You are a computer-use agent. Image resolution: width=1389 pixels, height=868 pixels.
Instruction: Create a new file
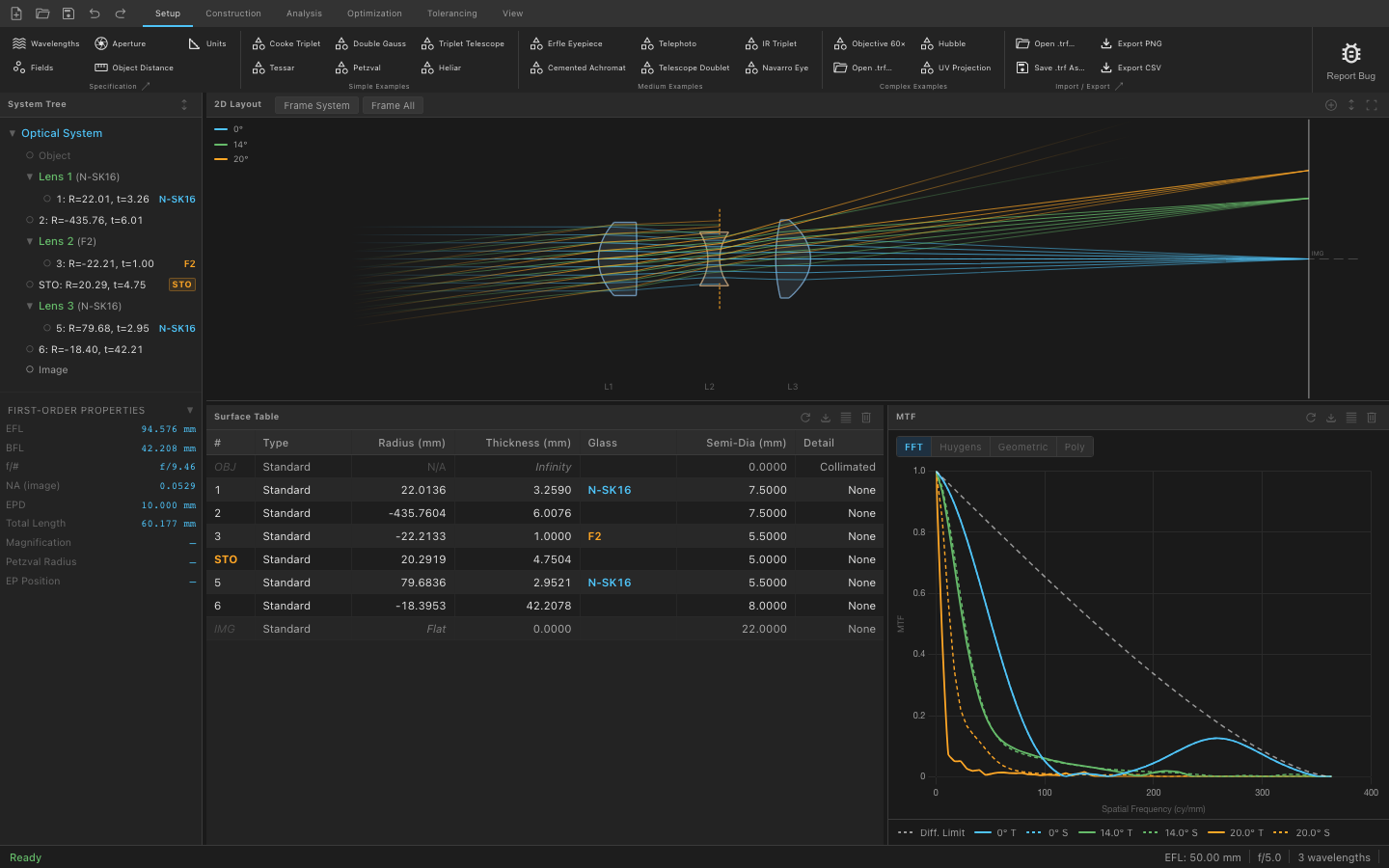(15, 14)
